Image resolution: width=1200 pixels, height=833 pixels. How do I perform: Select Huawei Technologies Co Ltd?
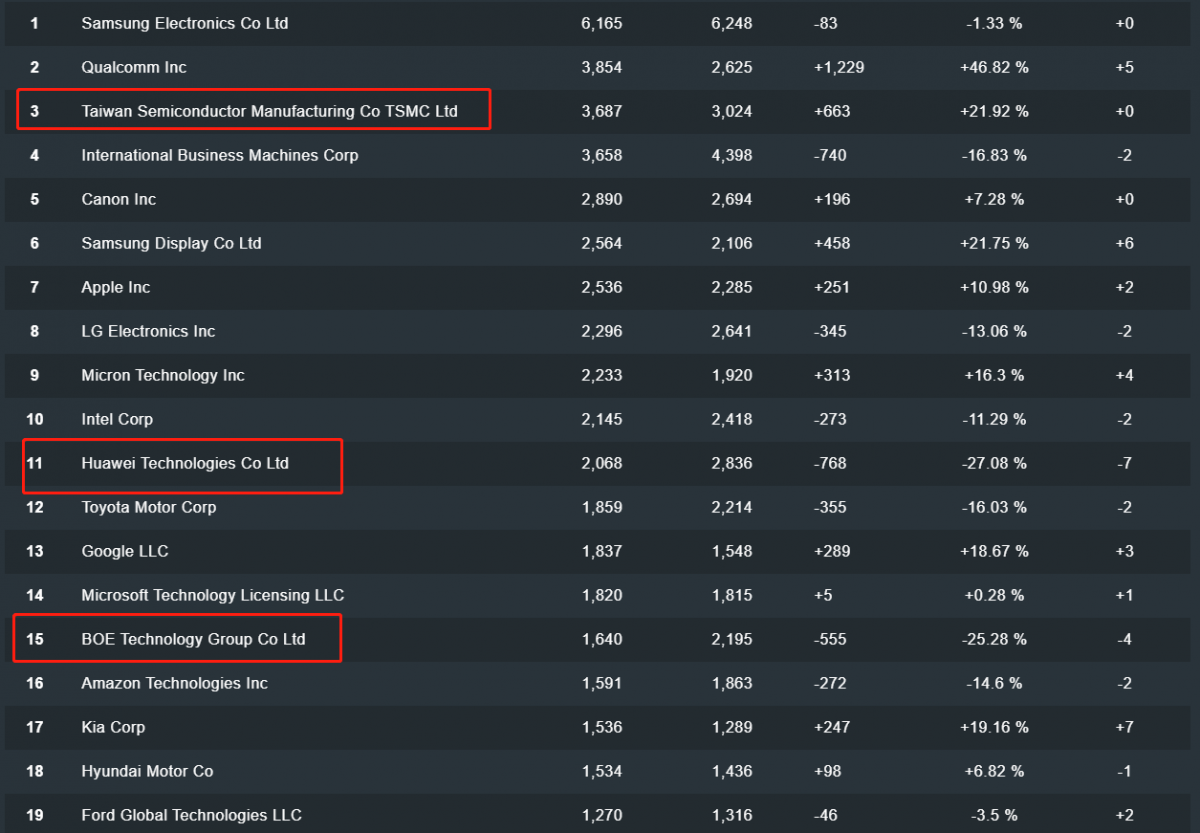[x=185, y=463]
